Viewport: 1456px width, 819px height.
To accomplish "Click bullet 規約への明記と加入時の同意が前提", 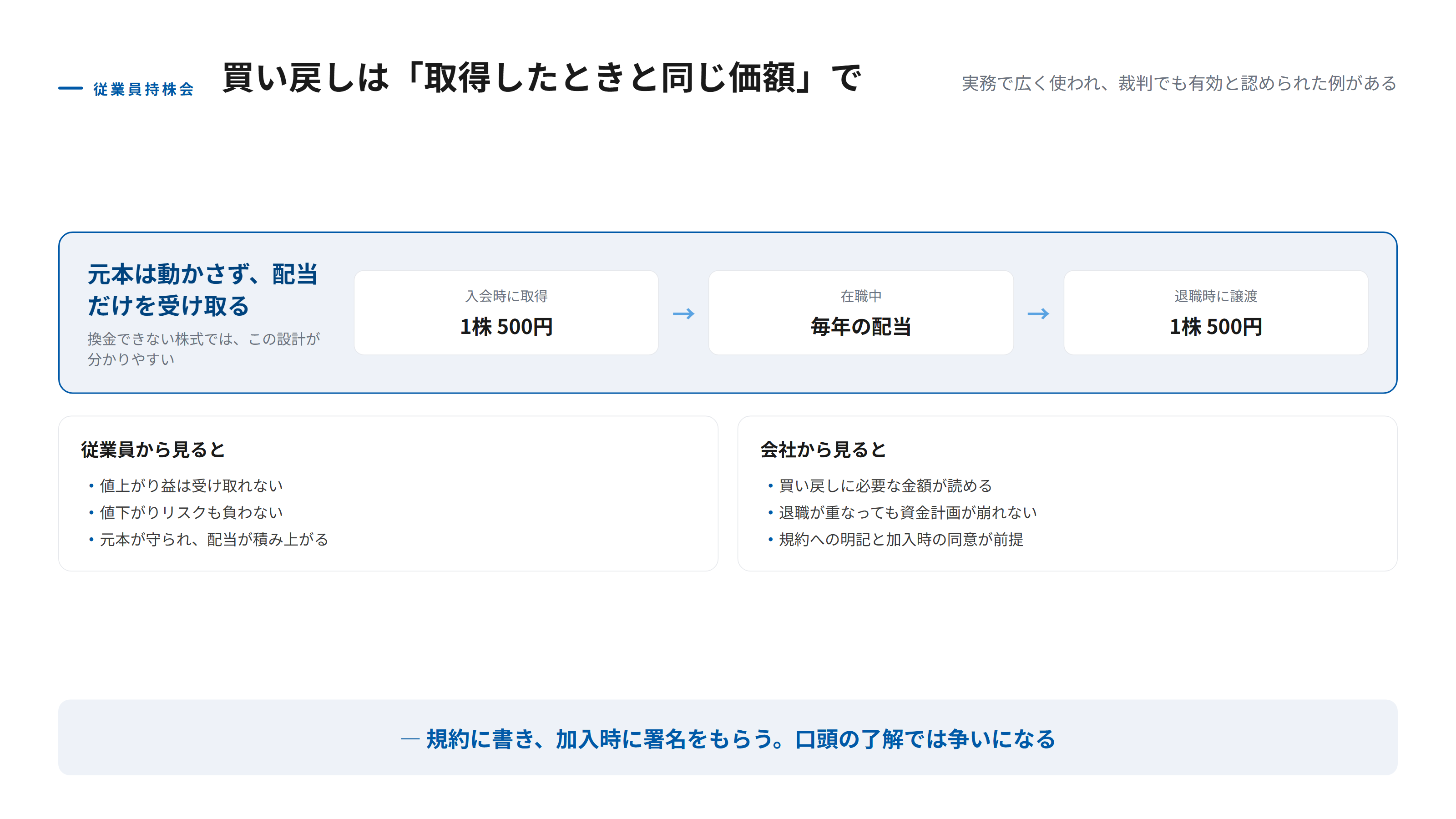I will coord(901,539).
